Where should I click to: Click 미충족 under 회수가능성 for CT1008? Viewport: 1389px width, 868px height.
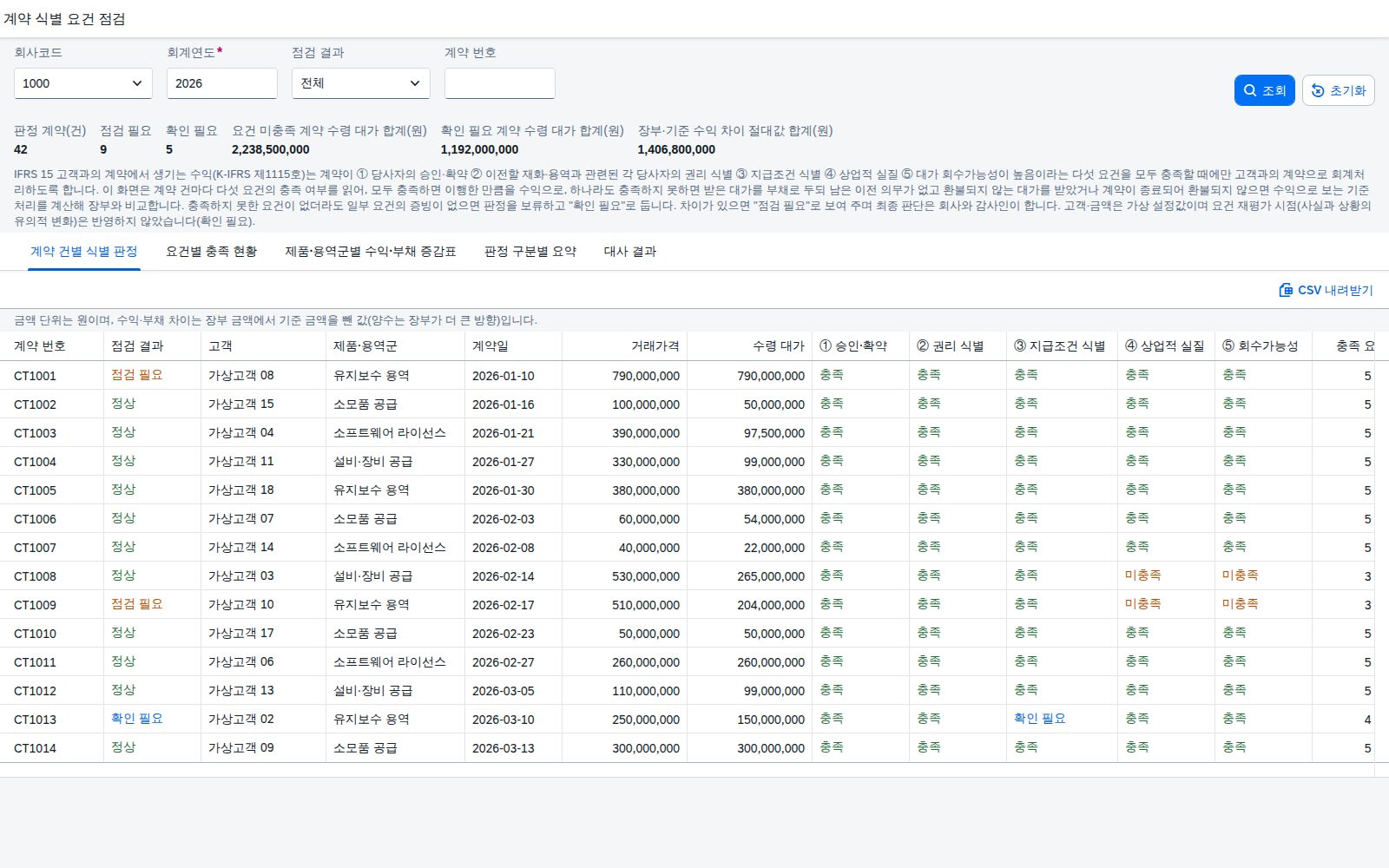point(1241,575)
